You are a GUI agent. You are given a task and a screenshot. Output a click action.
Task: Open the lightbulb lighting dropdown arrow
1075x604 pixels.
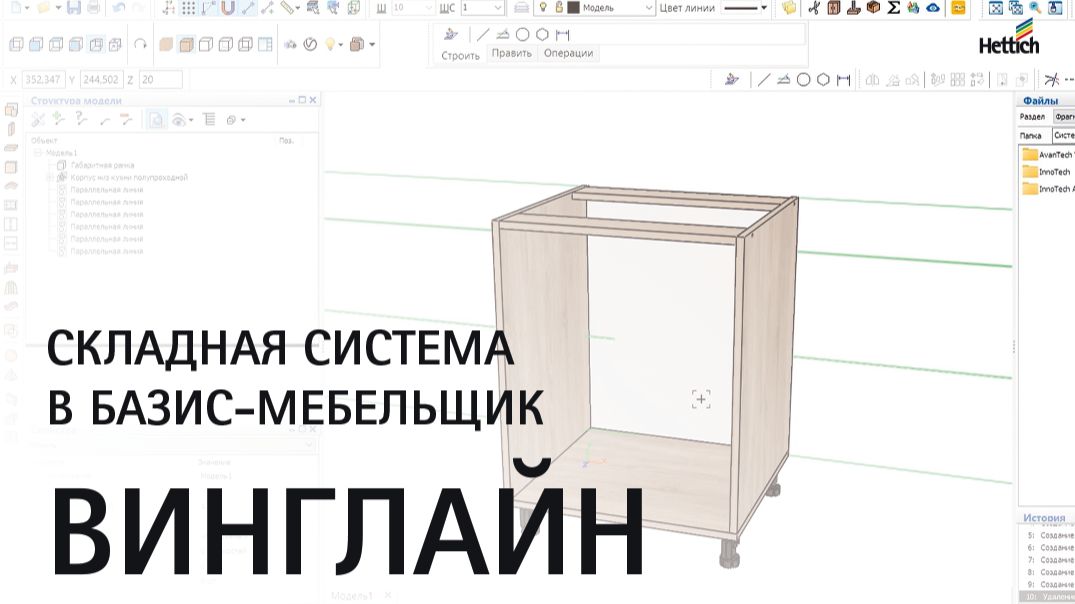click(341, 45)
